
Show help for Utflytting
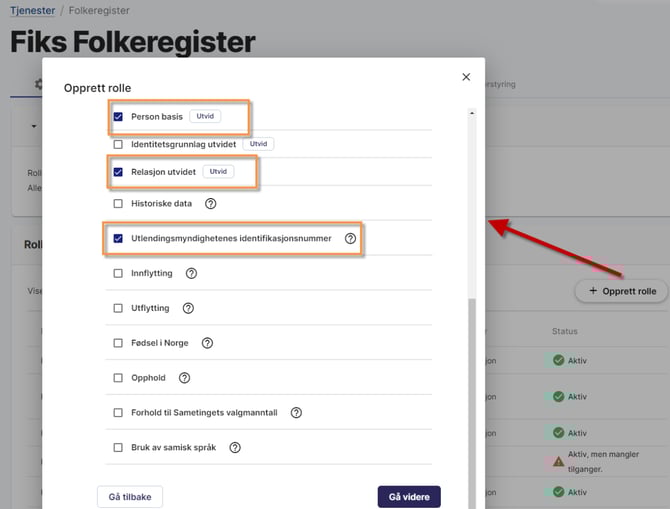188,308
